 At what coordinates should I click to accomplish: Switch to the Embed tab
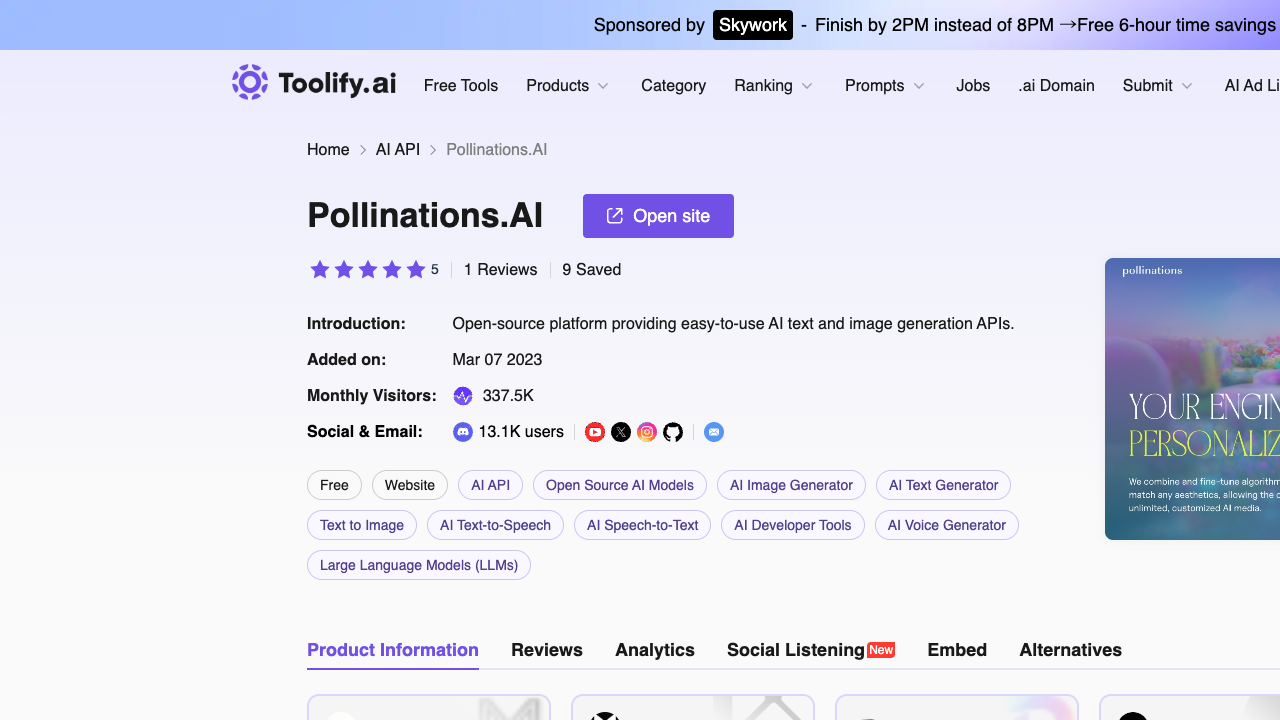(957, 650)
